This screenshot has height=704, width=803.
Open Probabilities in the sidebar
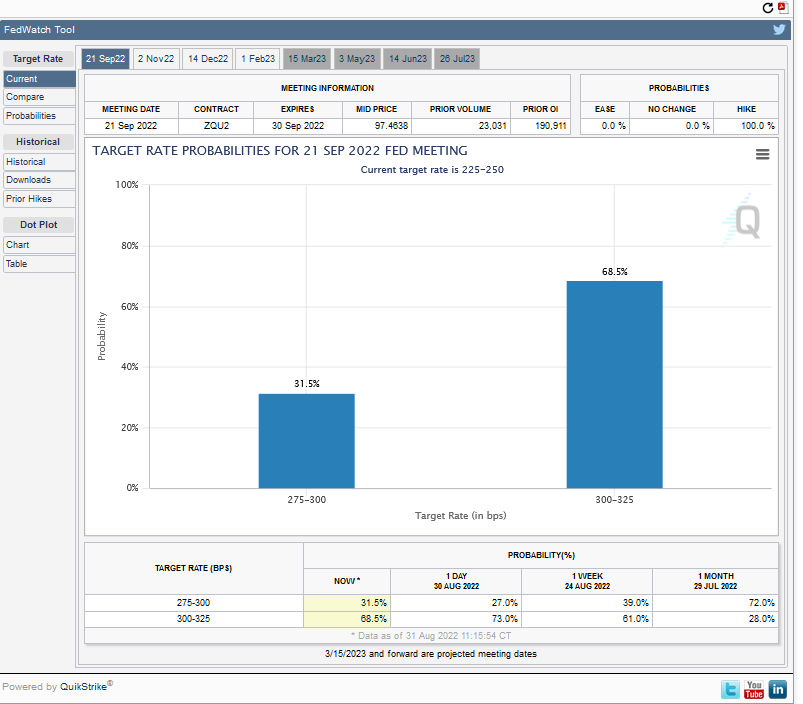point(39,116)
